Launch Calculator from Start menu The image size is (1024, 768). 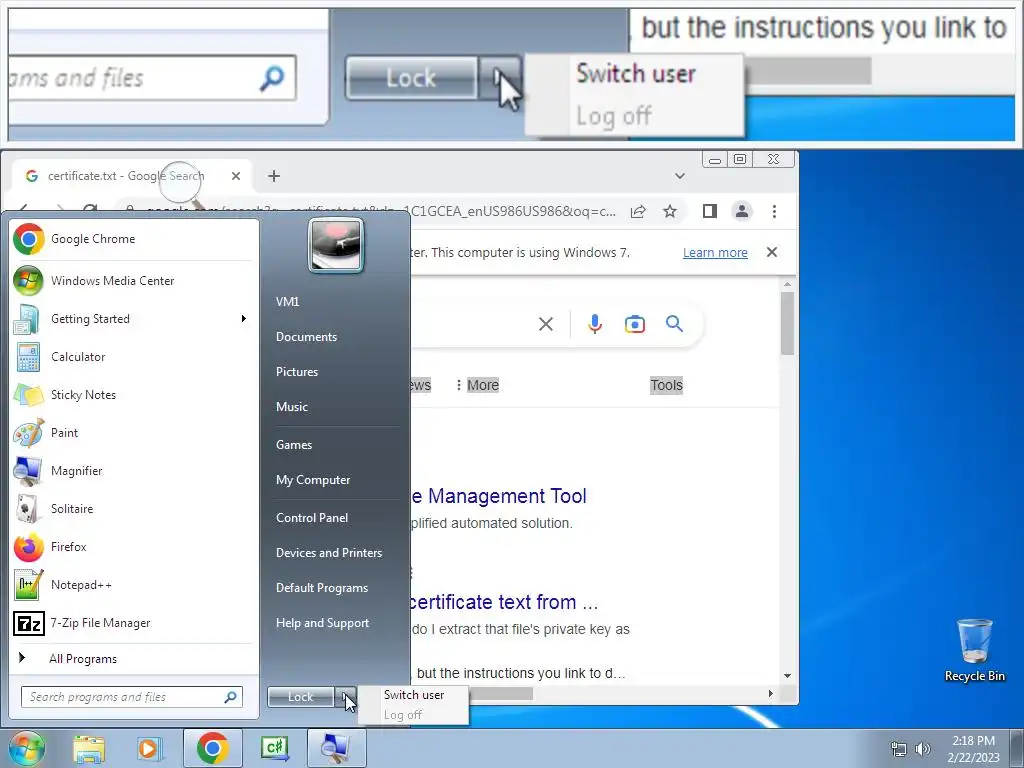click(x=132, y=357)
